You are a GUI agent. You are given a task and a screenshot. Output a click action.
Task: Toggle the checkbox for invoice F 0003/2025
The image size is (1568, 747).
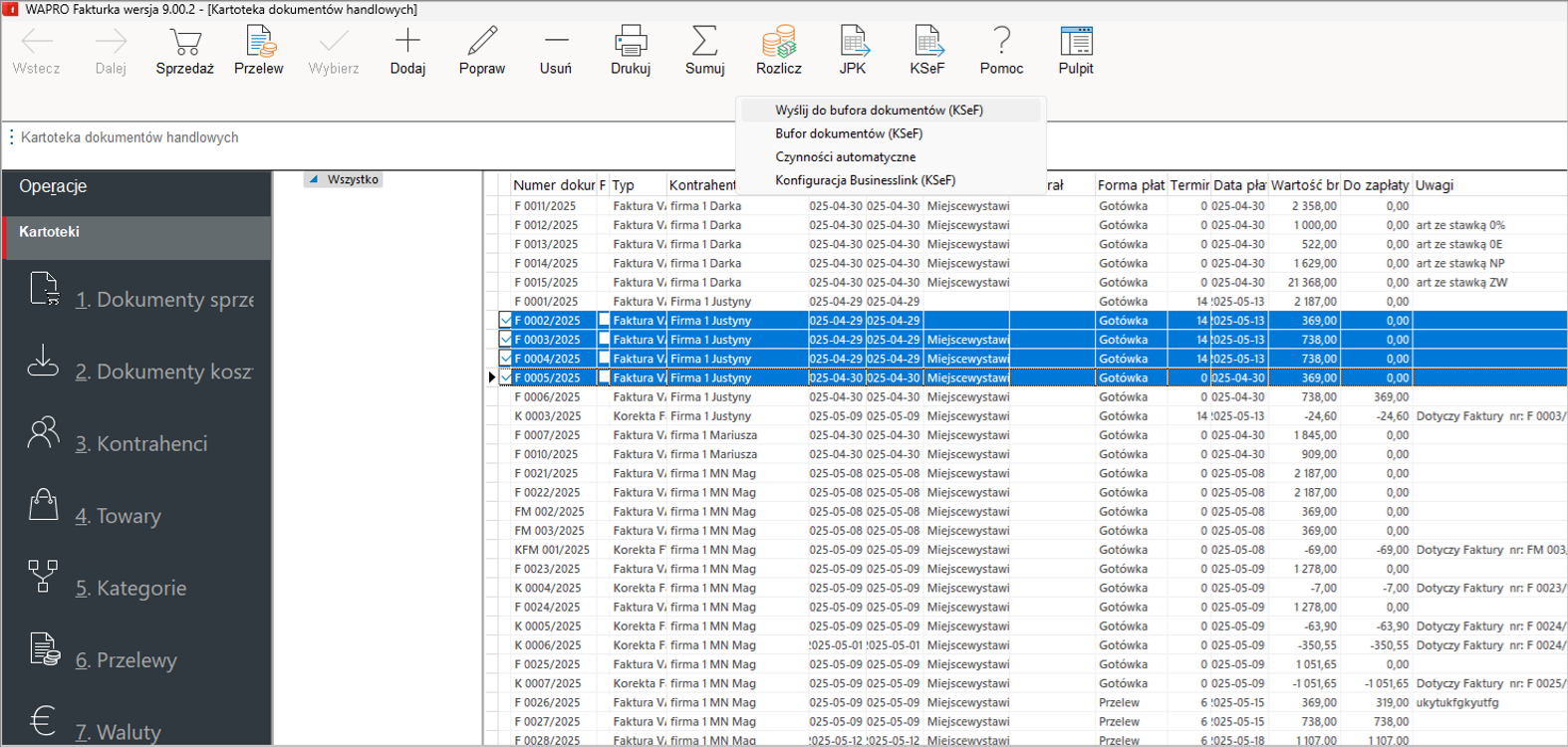pos(506,340)
